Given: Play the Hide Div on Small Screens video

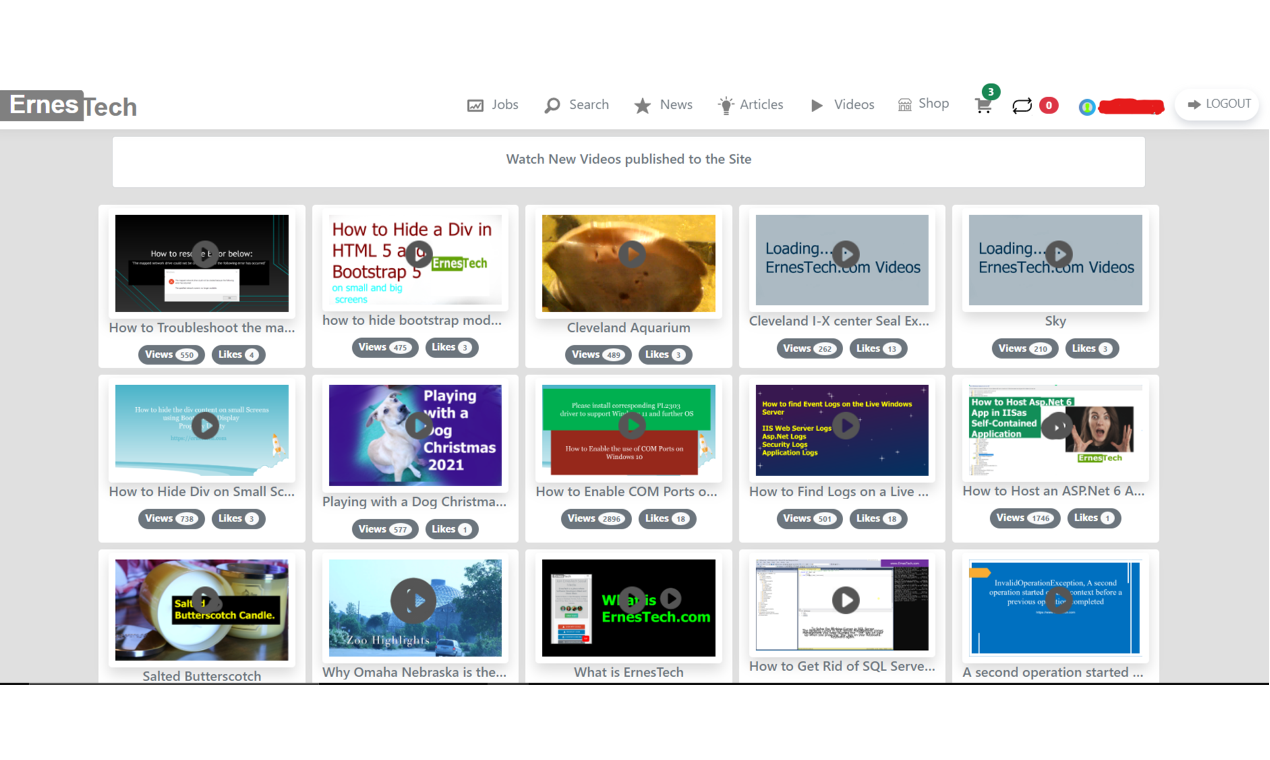Looking at the screenshot, I should coord(204,425).
